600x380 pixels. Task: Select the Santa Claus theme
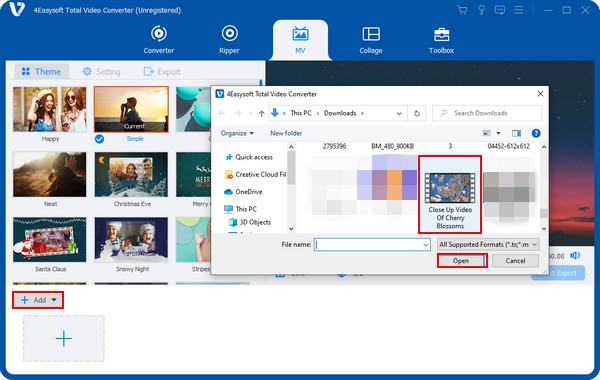click(x=50, y=240)
